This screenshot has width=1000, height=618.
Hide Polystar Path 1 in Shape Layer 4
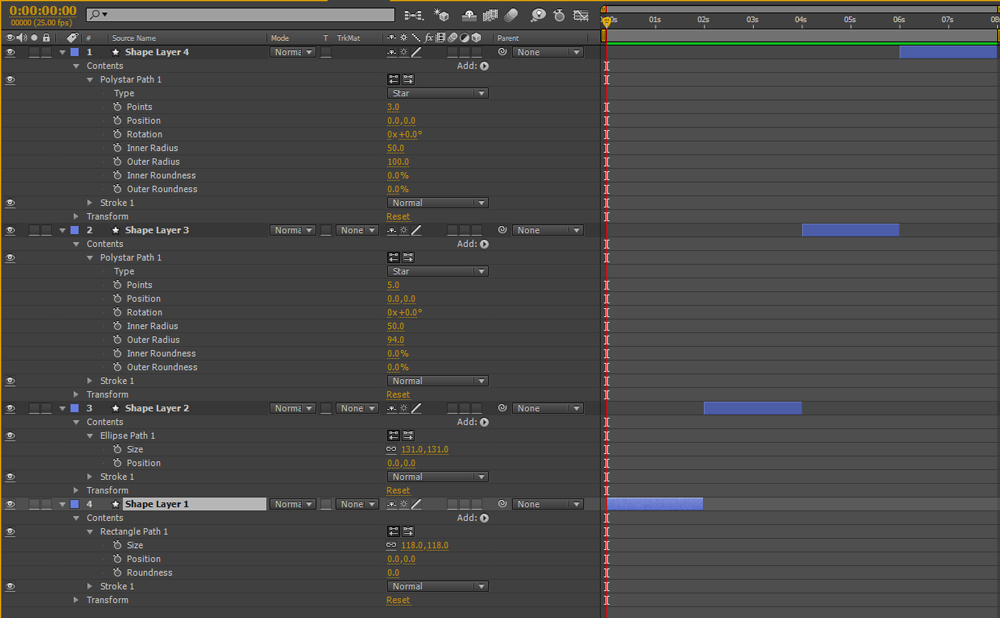10,80
